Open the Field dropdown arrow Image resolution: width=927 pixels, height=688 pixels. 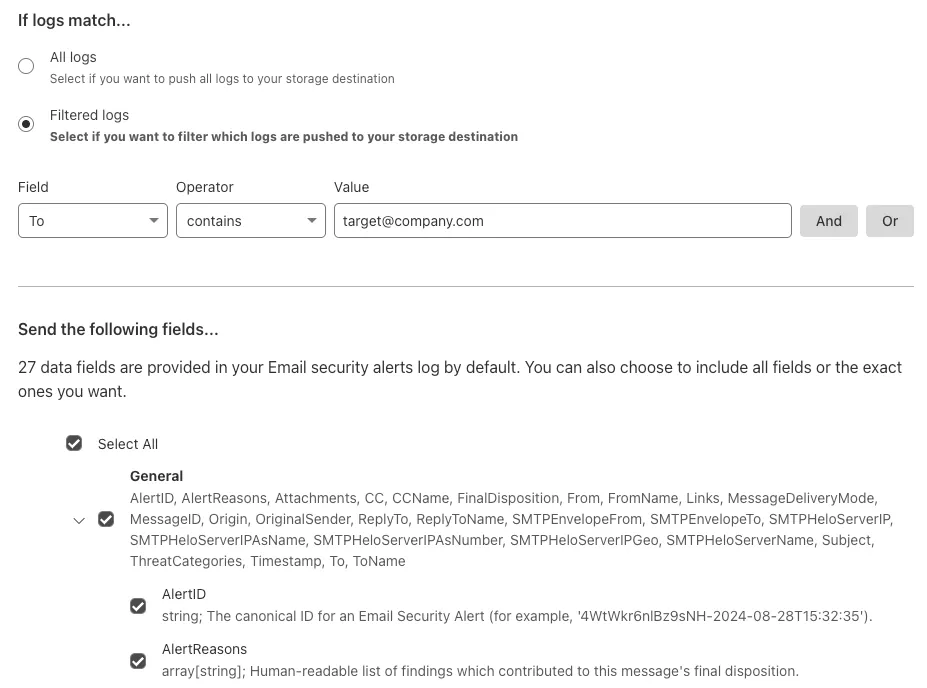coord(154,220)
